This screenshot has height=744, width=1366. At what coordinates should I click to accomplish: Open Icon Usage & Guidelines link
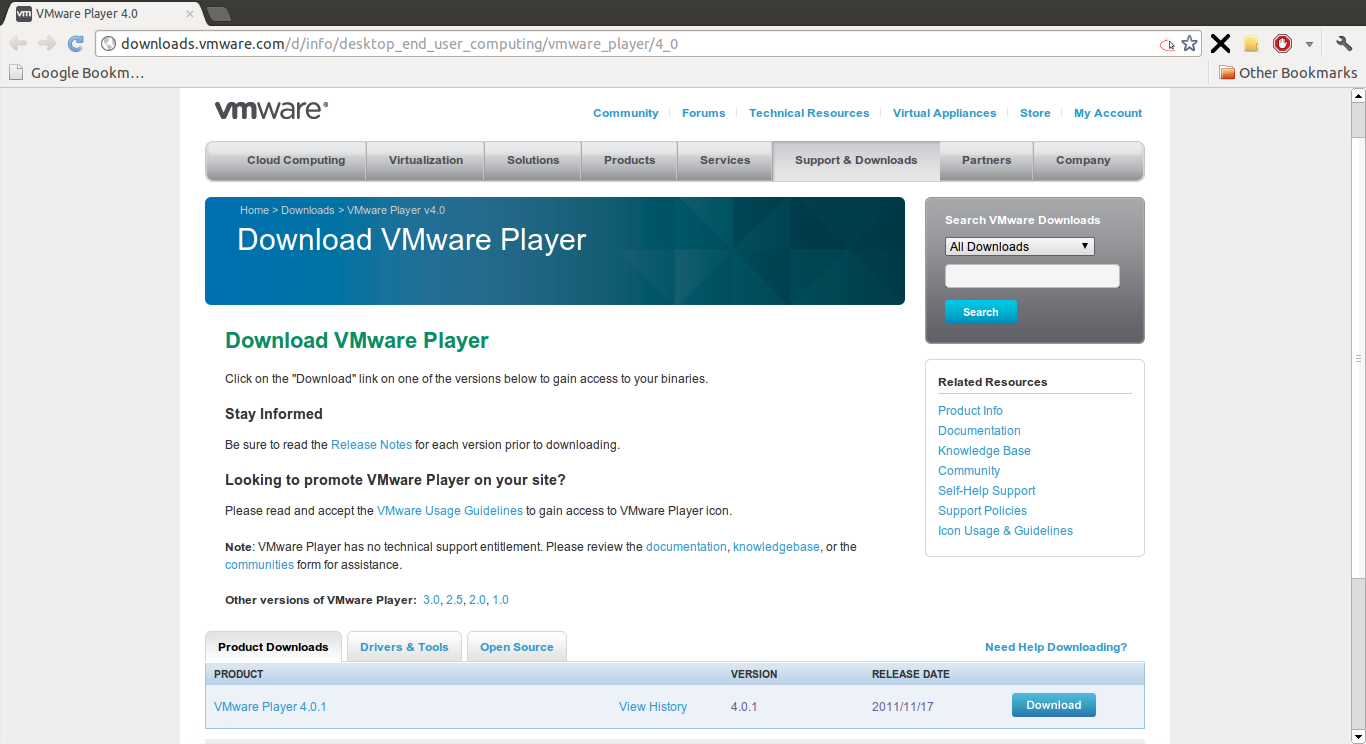tap(1005, 531)
